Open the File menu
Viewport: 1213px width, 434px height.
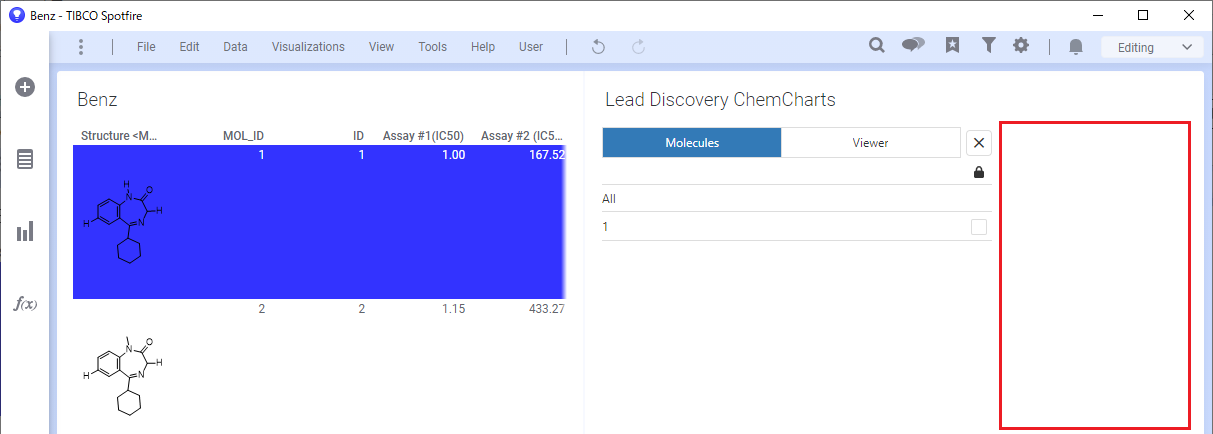(146, 47)
